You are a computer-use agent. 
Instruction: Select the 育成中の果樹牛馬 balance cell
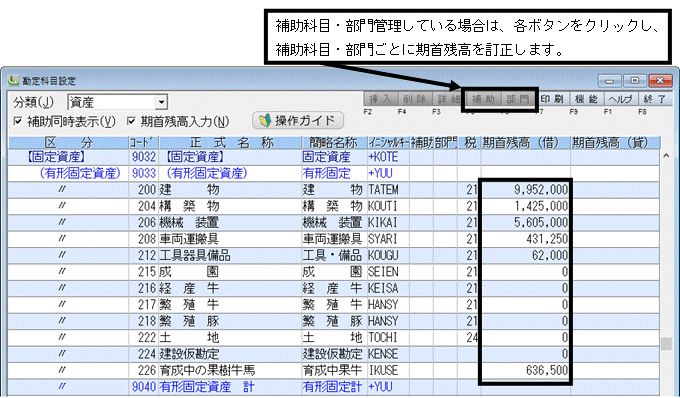[x=526, y=370]
